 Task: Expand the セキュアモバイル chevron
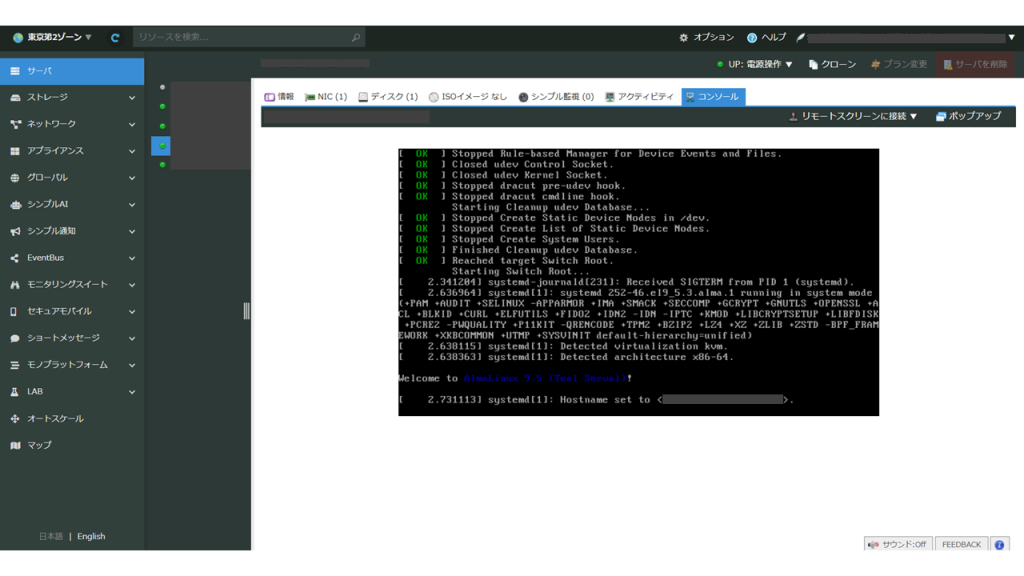pos(132,312)
